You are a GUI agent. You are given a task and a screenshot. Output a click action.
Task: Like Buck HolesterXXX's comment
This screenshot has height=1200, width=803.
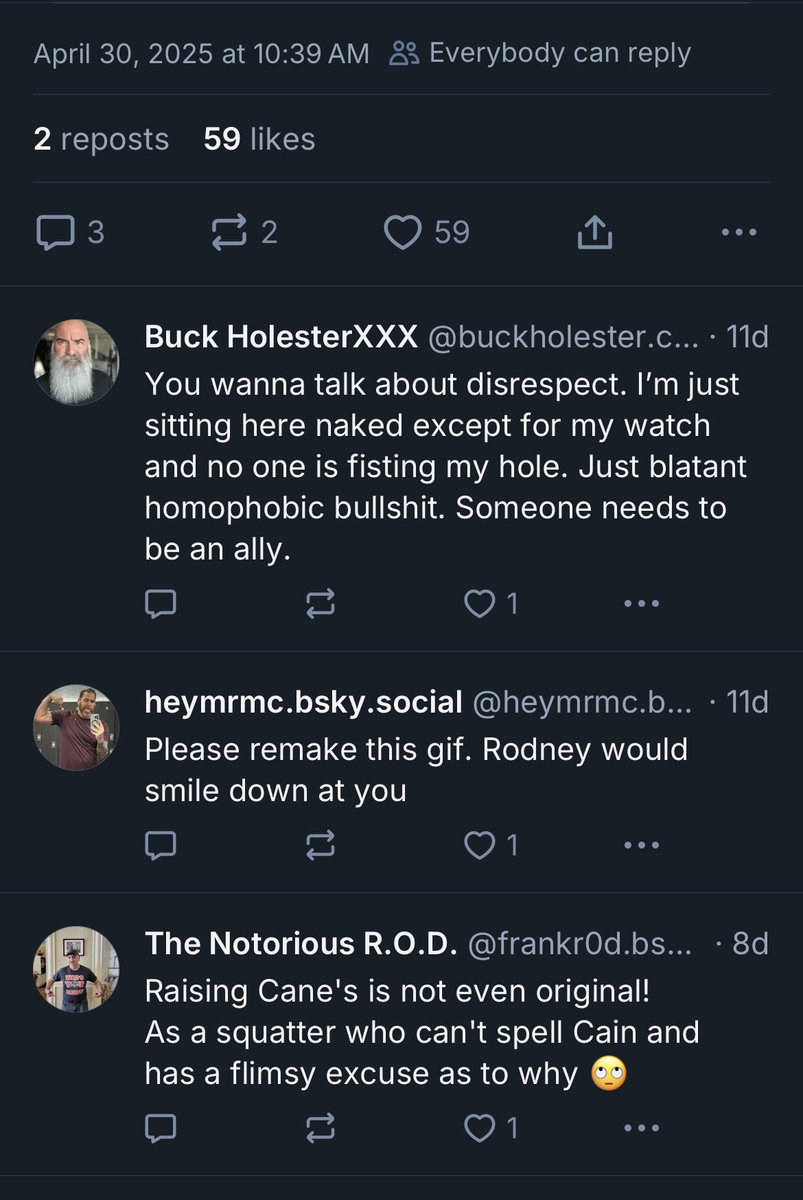coord(481,603)
